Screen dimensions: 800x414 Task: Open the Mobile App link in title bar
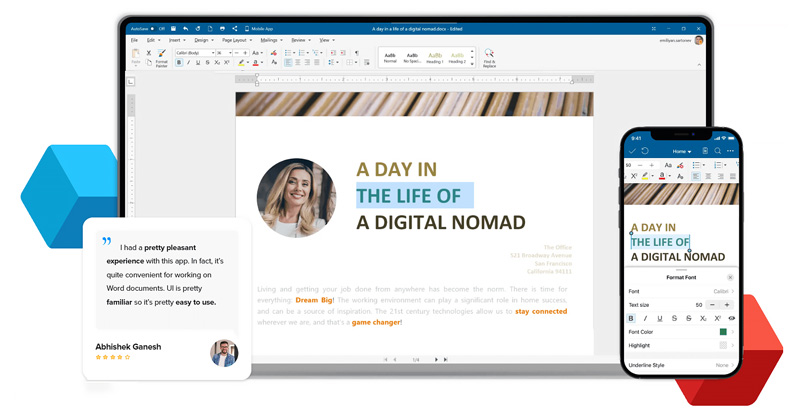click(x=259, y=29)
